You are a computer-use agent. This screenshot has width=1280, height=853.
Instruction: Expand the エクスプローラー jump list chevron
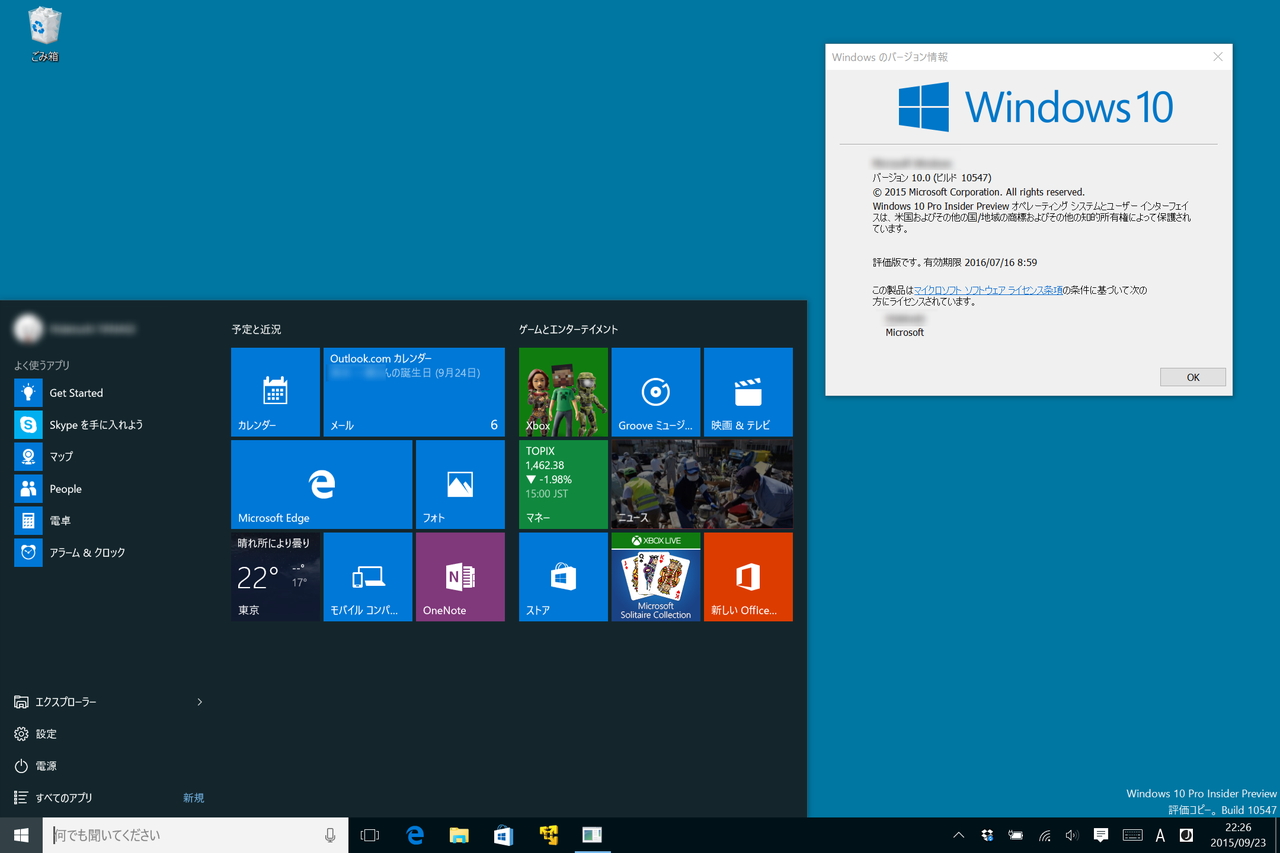pos(198,701)
